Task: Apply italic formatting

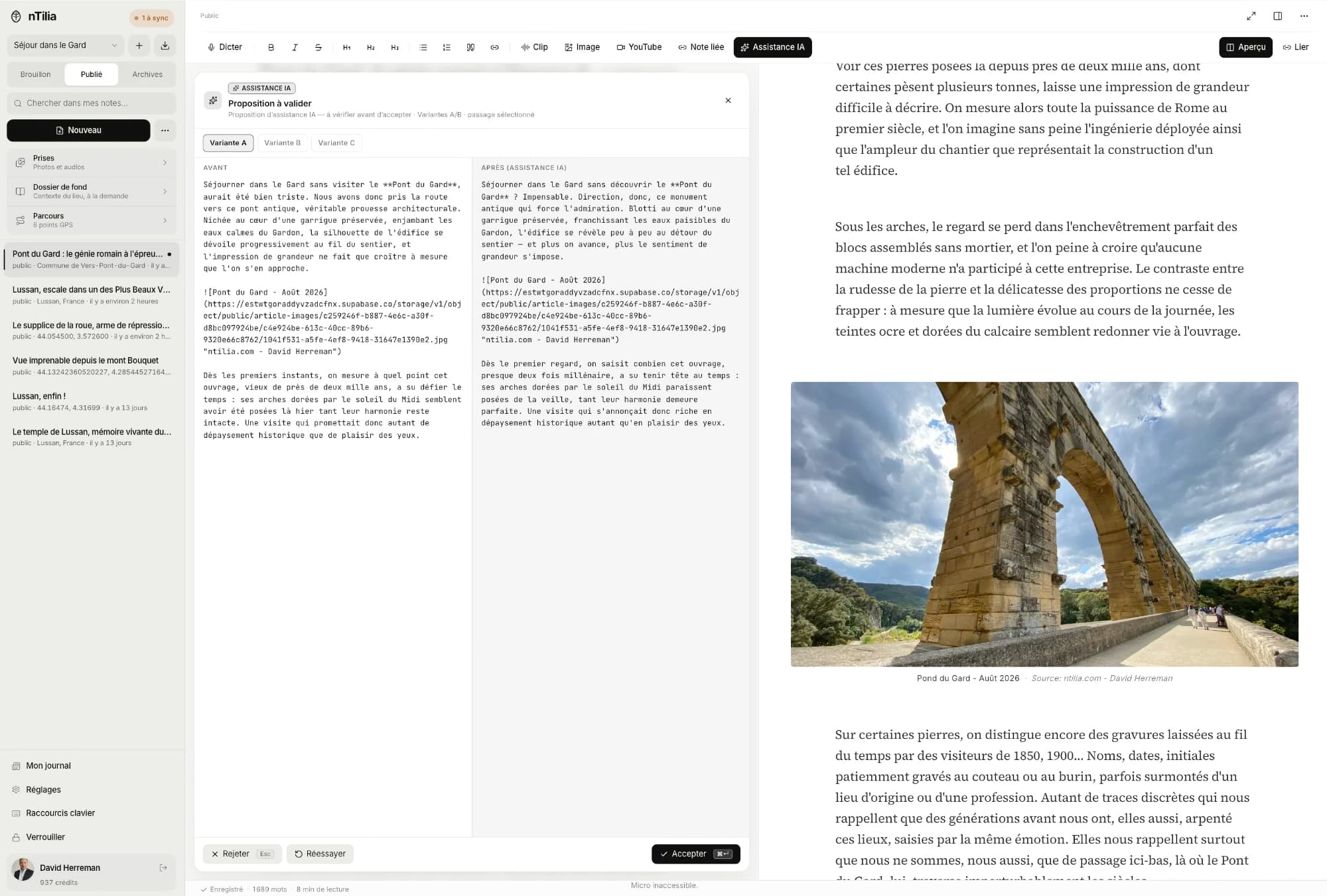Action: pyautogui.click(x=295, y=47)
